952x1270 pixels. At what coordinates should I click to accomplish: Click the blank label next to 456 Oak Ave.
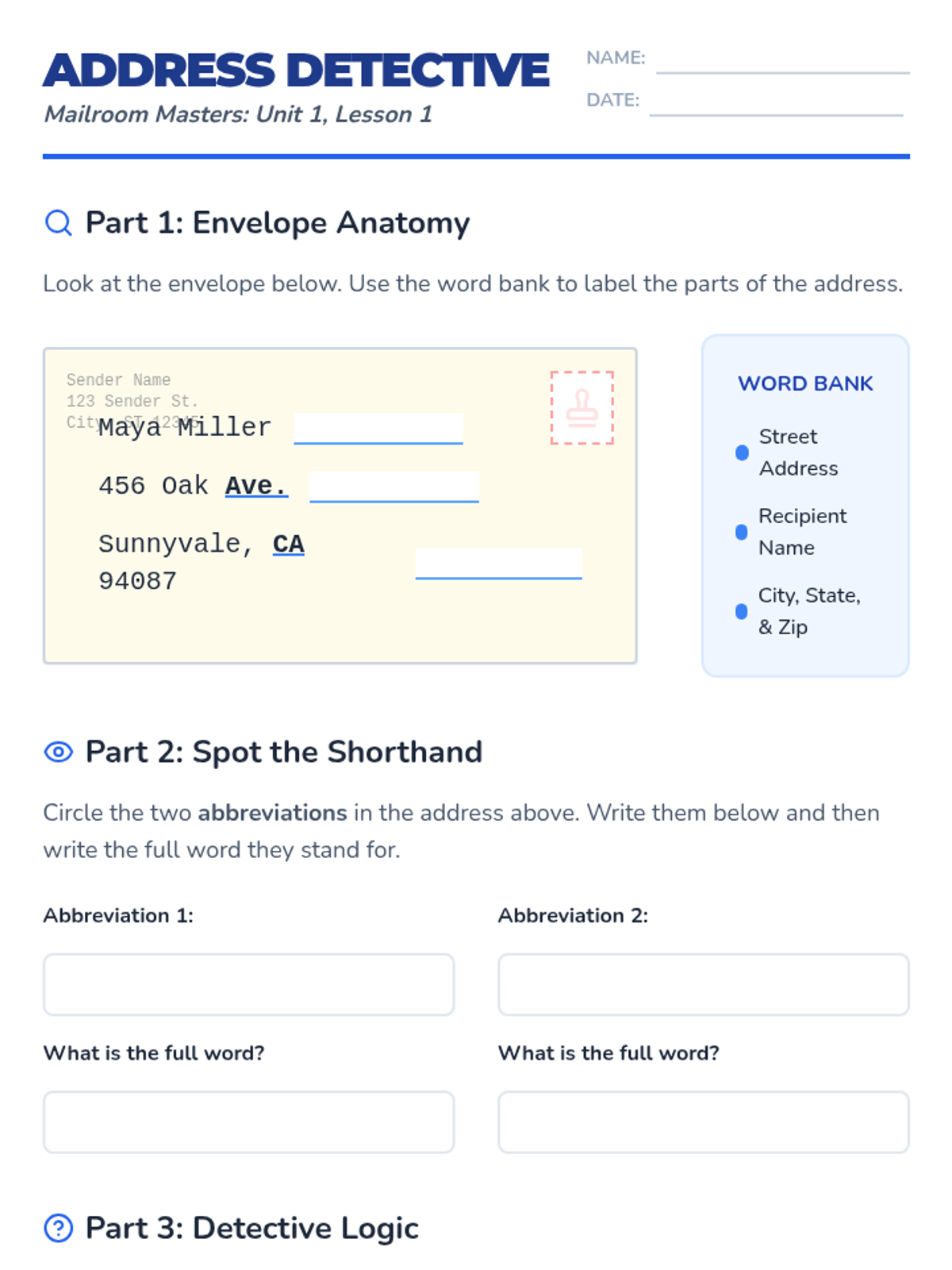(x=394, y=487)
